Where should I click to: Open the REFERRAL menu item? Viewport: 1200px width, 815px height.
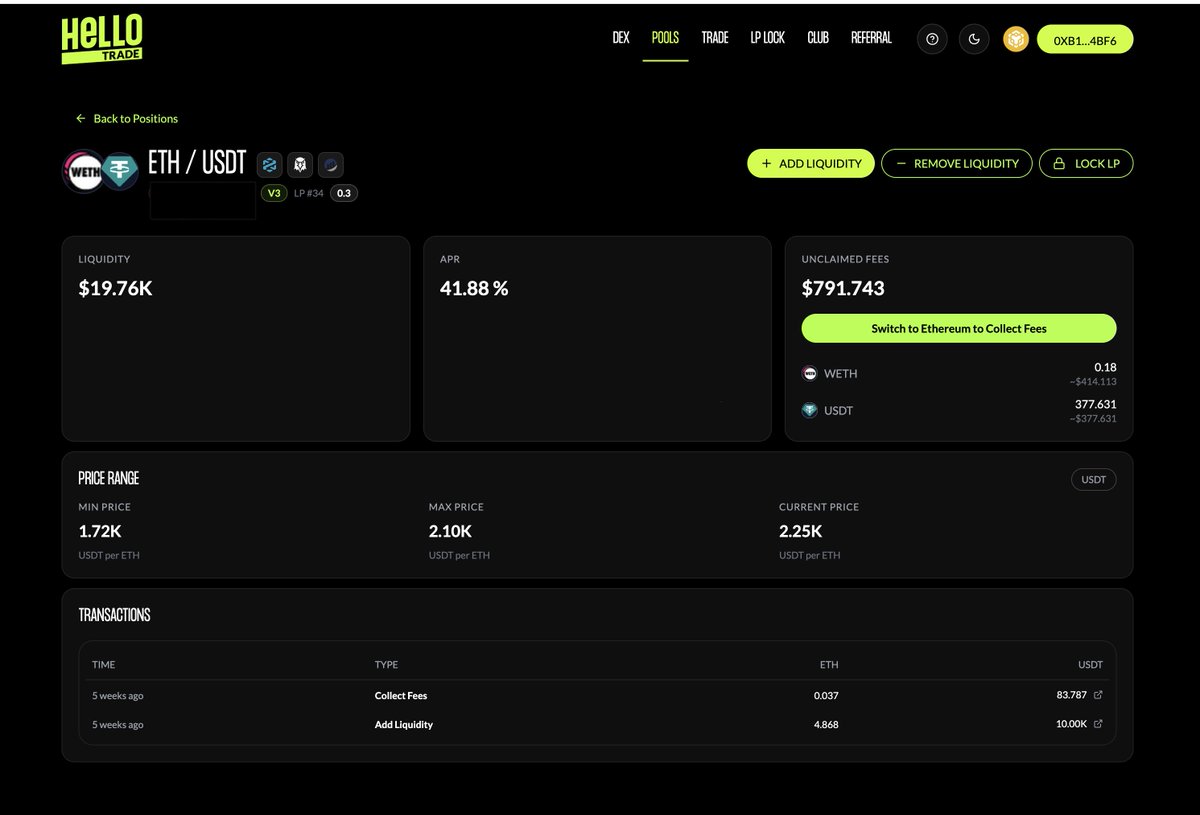871,38
